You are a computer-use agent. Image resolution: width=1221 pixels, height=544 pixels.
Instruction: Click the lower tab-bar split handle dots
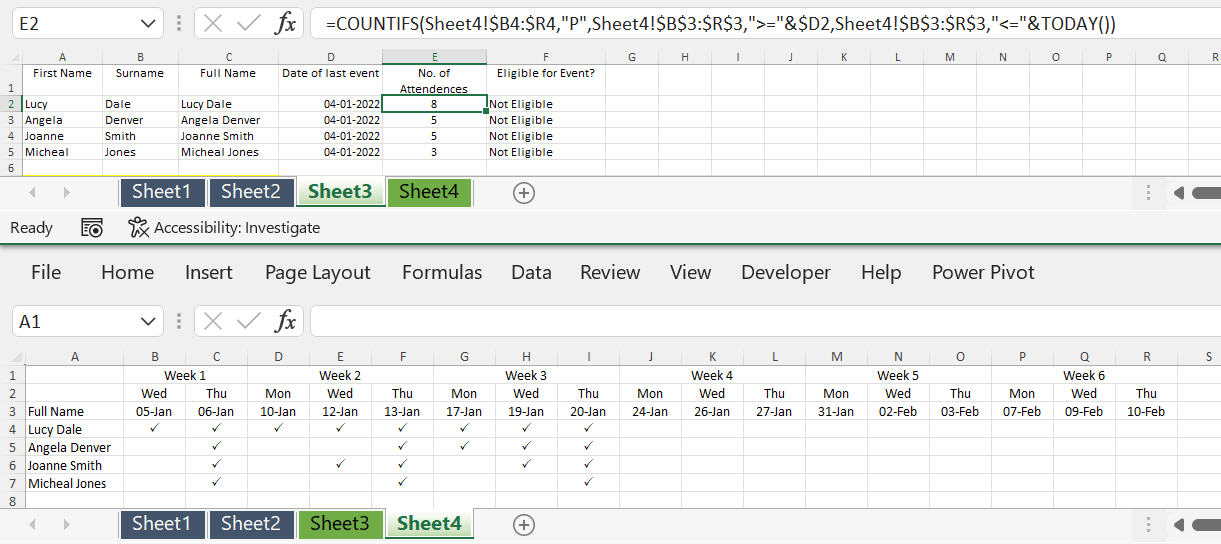(x=1148, y=524)
